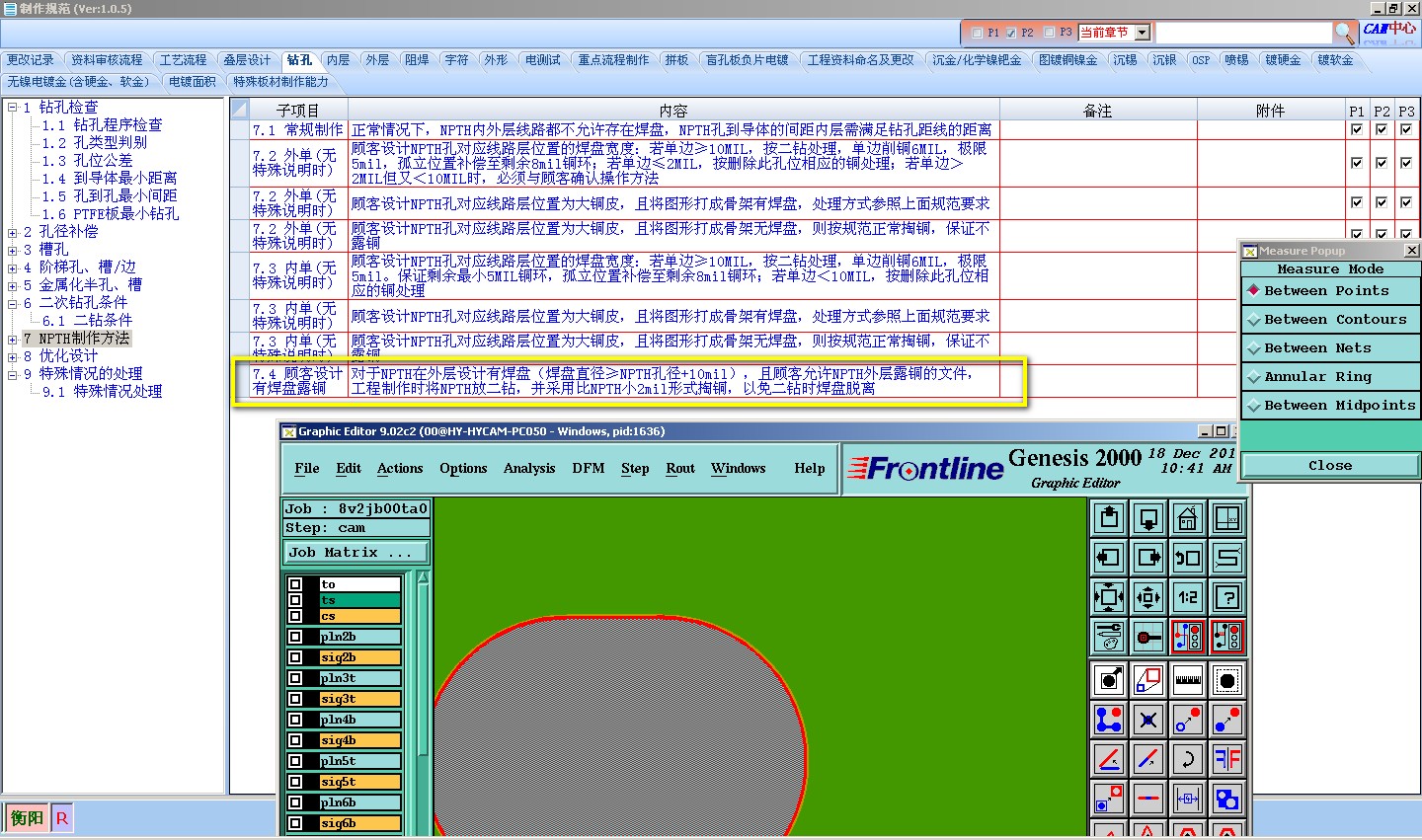Viewport: 1422px width, 840px height.
Task: Click the question mark help icon
Action: click(x=1227, y=597)
